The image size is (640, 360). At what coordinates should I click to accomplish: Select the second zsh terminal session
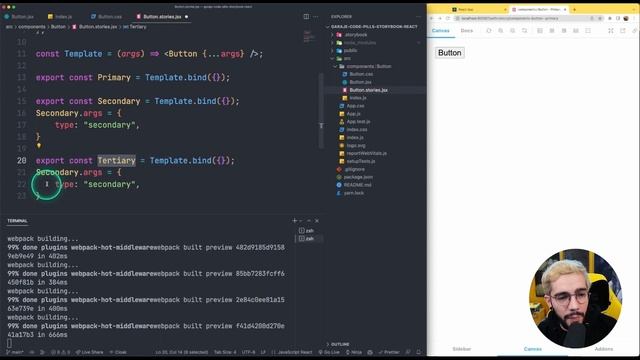pos(307,238)
